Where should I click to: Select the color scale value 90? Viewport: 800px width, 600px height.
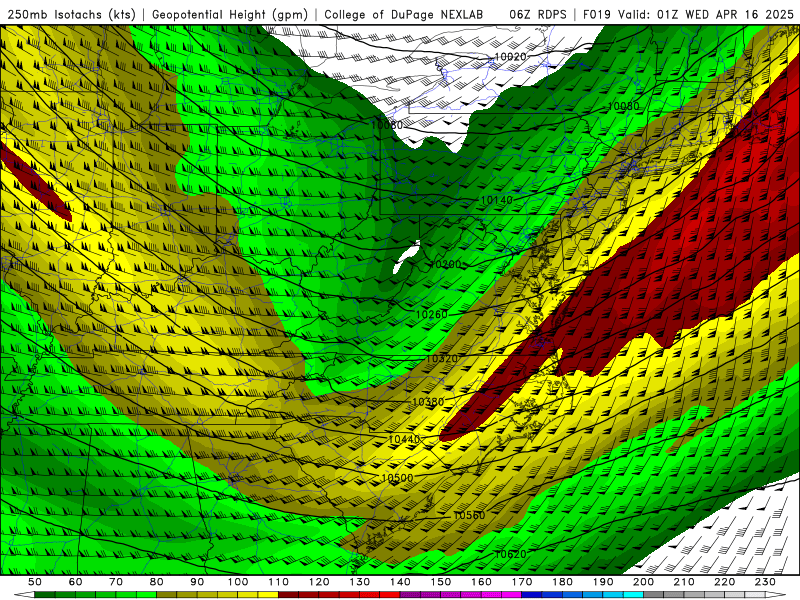[x=197, y=582]
